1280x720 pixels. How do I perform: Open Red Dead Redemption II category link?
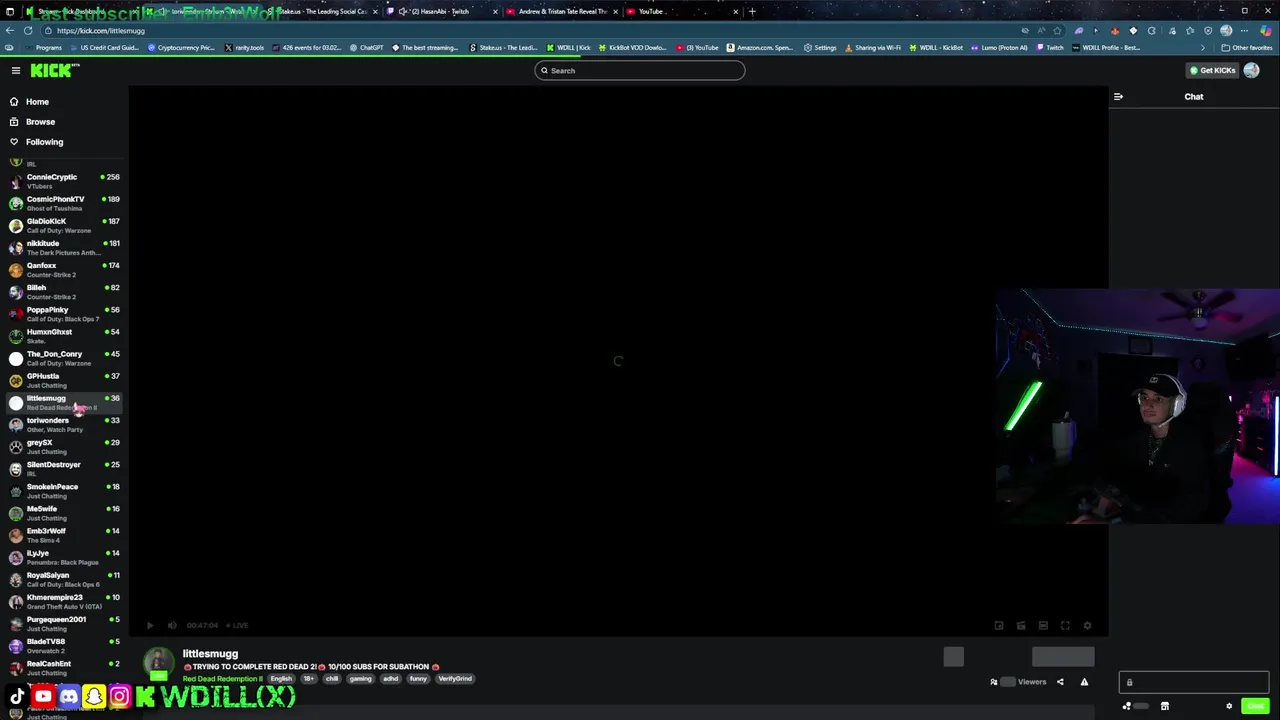(222, 679)
